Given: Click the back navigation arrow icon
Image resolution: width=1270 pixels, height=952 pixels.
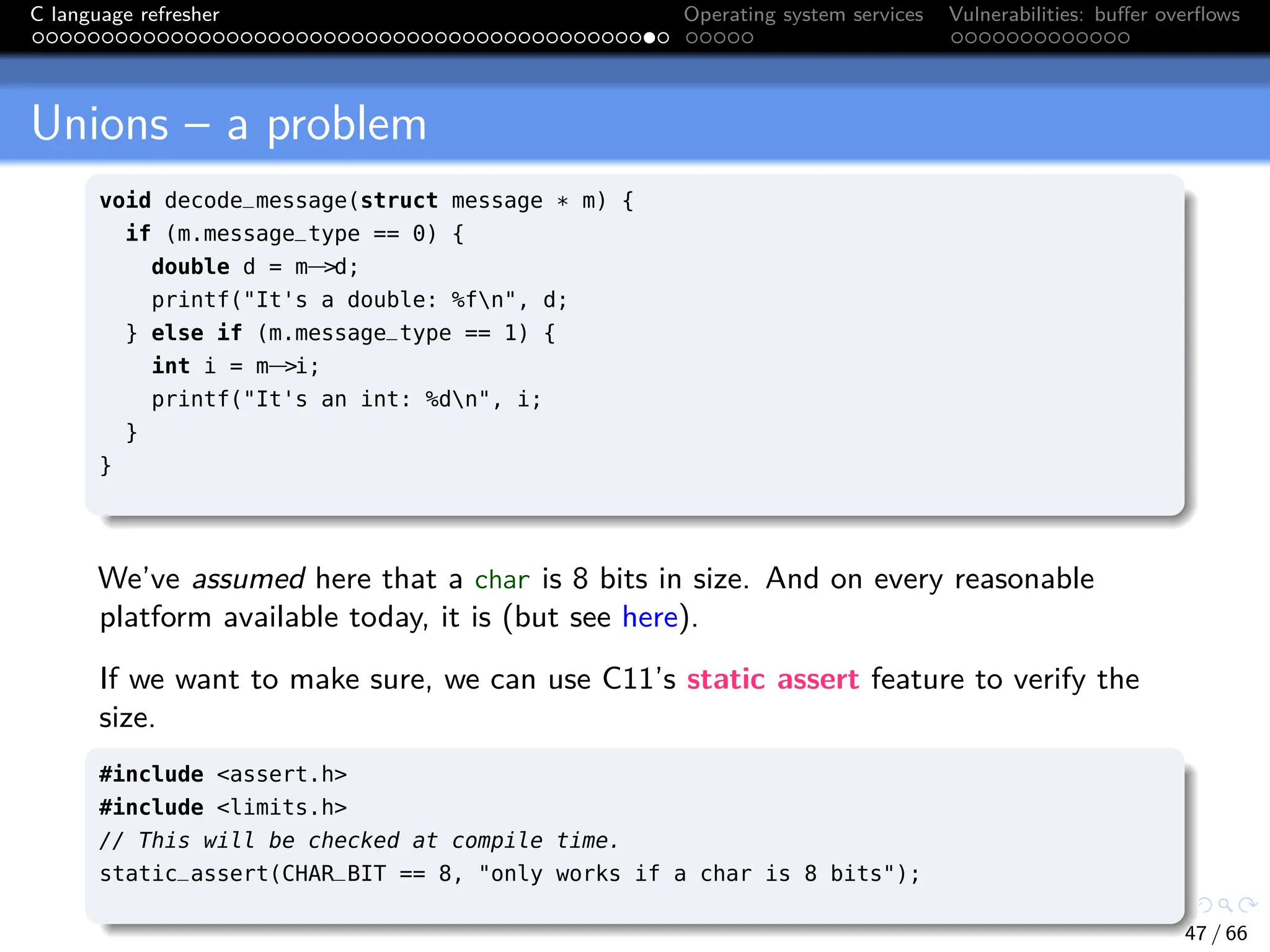Looking at the screenshot, I should click(x=1205, y=905).
